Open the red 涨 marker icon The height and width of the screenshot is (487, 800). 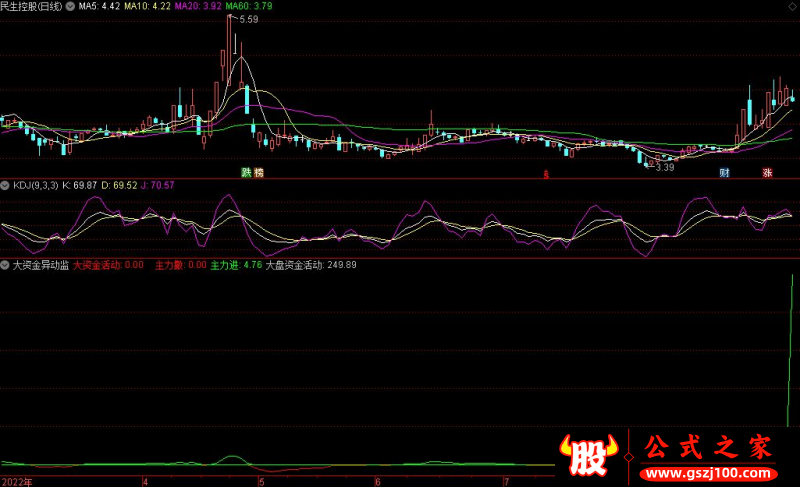tap(767, 172)
